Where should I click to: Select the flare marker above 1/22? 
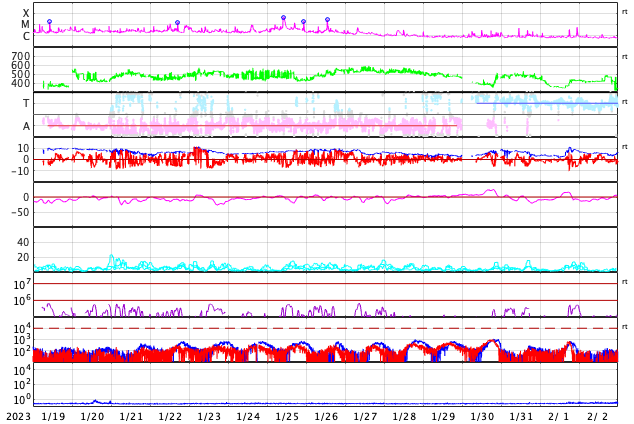(x=178, y=23)
